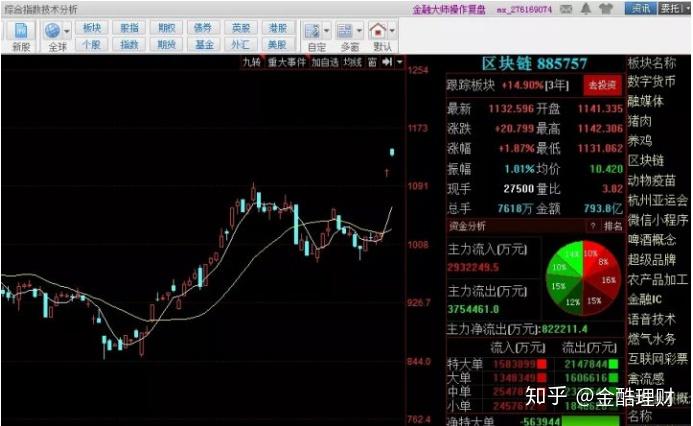Open the 多窗 multi-window icon
This screenshot has width=693, height=426.
(x=344, y=31)
